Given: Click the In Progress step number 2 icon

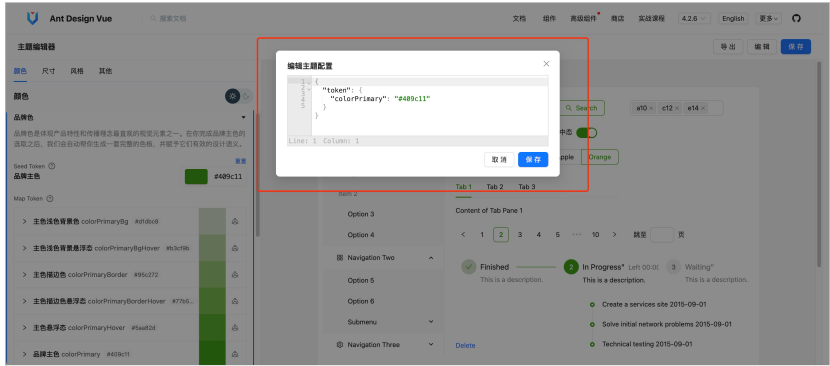Looking at the screenshot, I should click(x=571, y=267).
